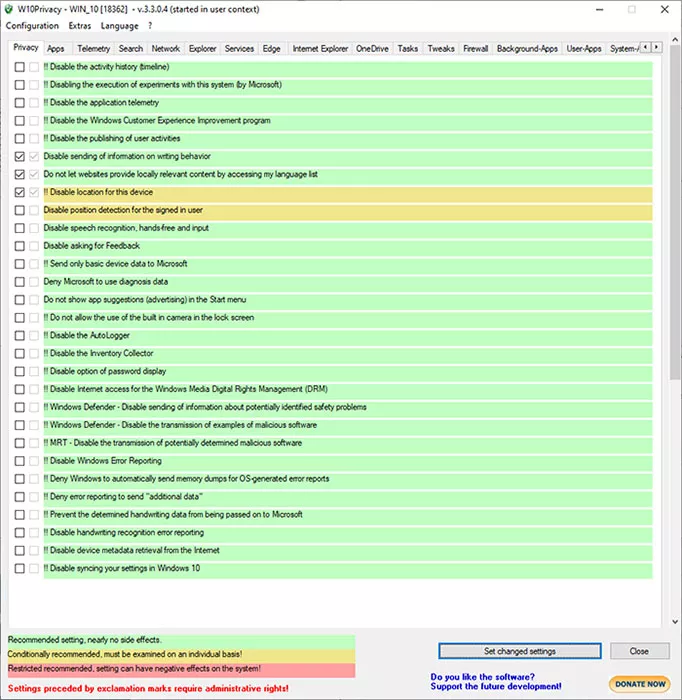682x700 pixels.
Task: Click 'Disable the publishing of user activities' text
Action: pyautogui.click(x=112, y=138)
